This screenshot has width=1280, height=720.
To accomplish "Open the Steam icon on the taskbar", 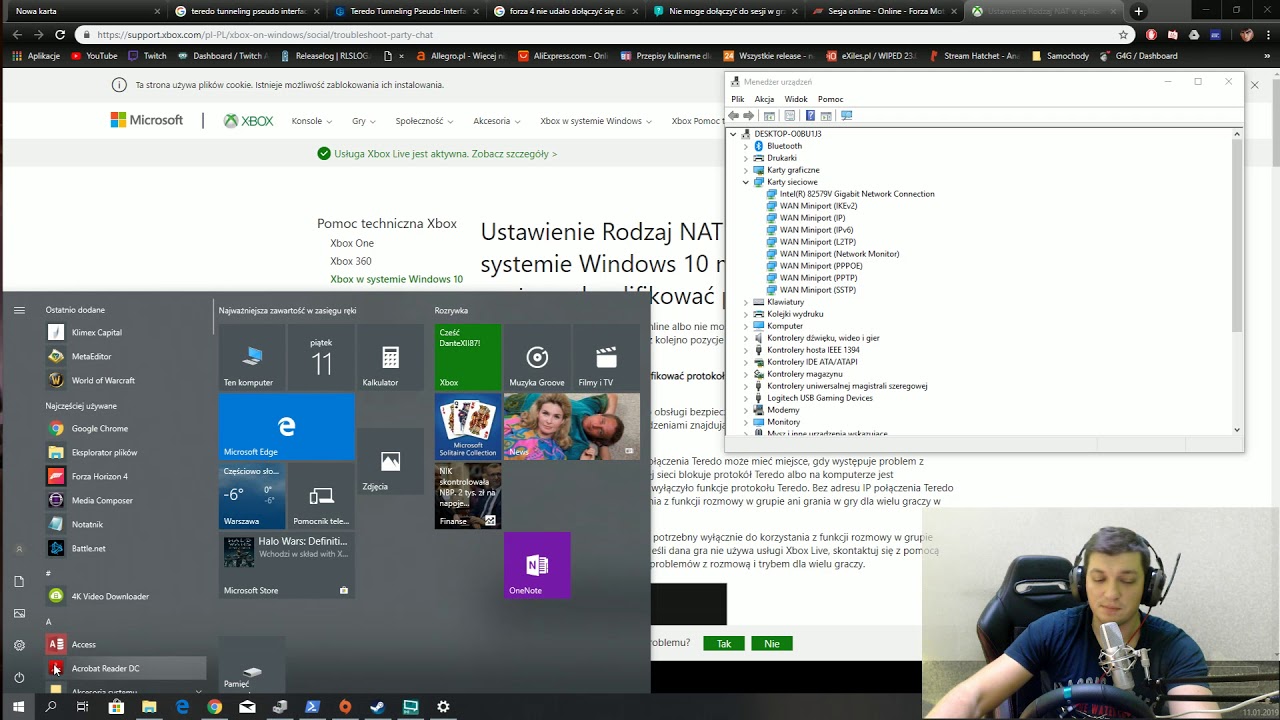I will tap(377, 707).
